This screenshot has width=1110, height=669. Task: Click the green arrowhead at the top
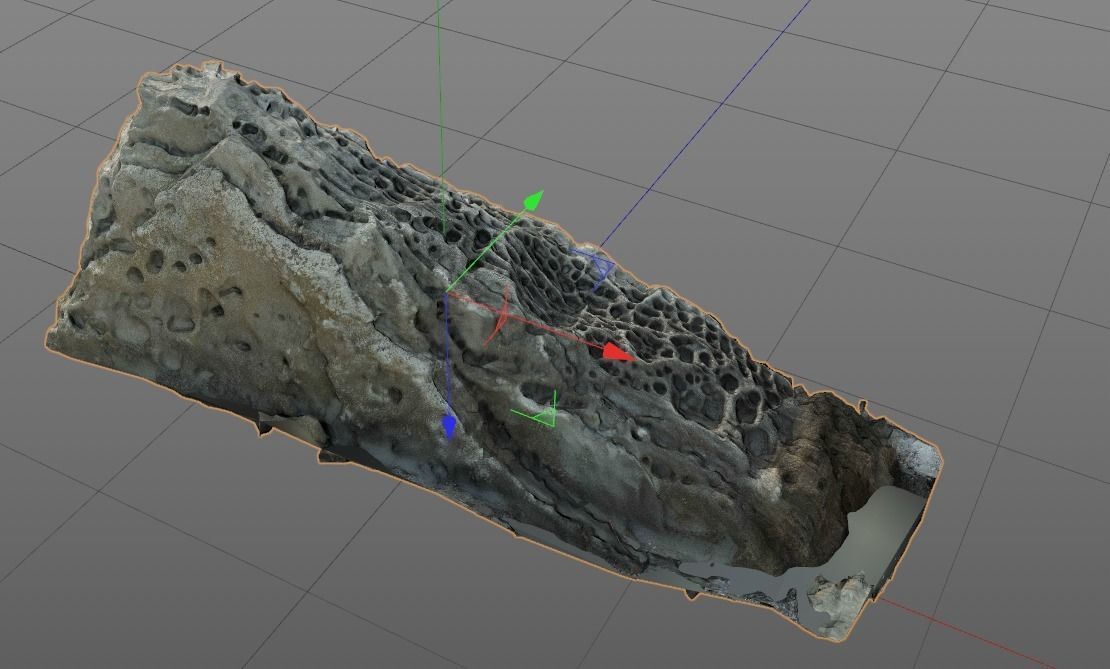tap(533, 200)
